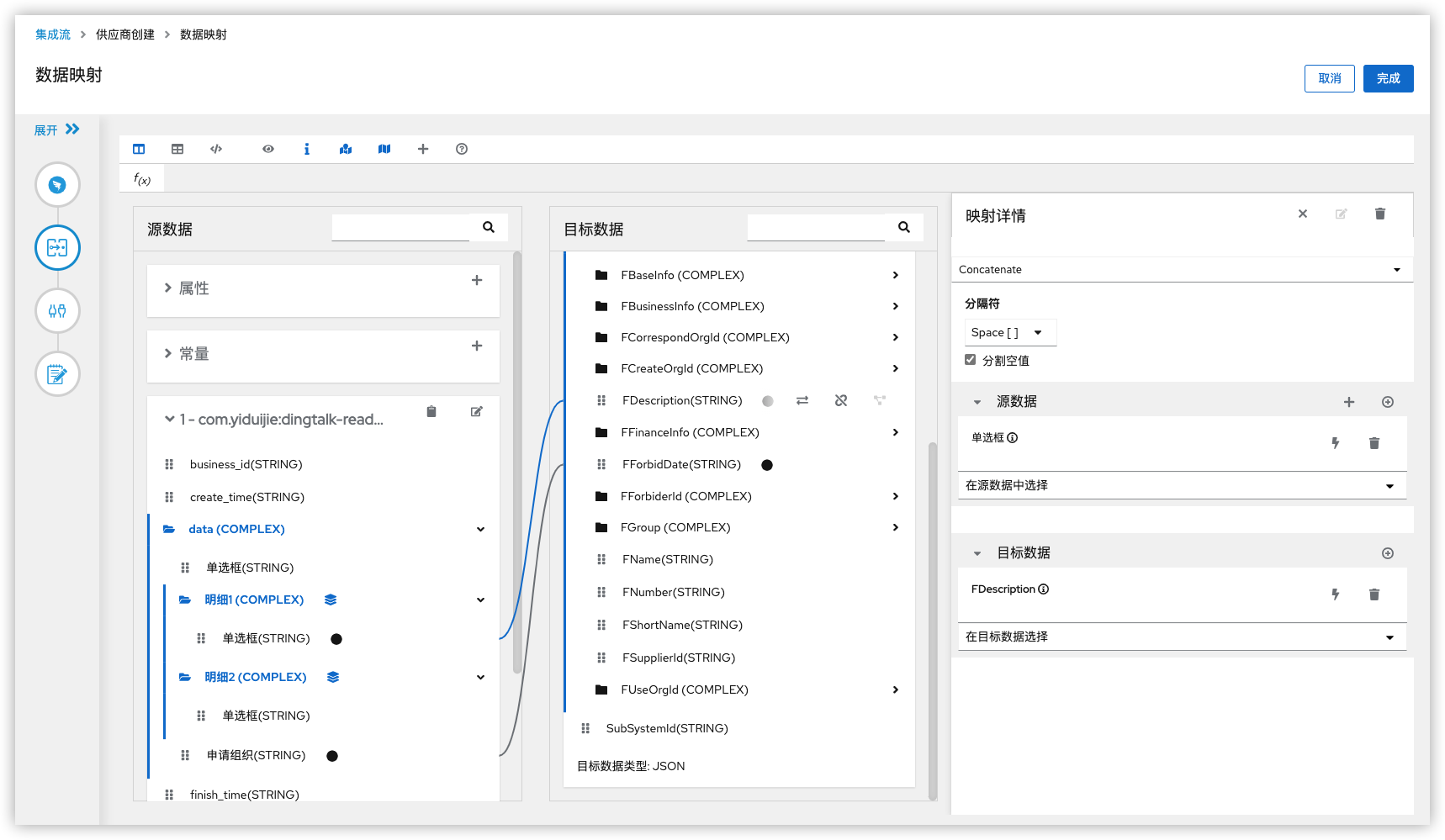Expand FFinanceInfo (COMPLEX) arrow
Image resolution: width=1445 pixels, height=840 pixels.
pyautogui.click(x=896, y=432)
